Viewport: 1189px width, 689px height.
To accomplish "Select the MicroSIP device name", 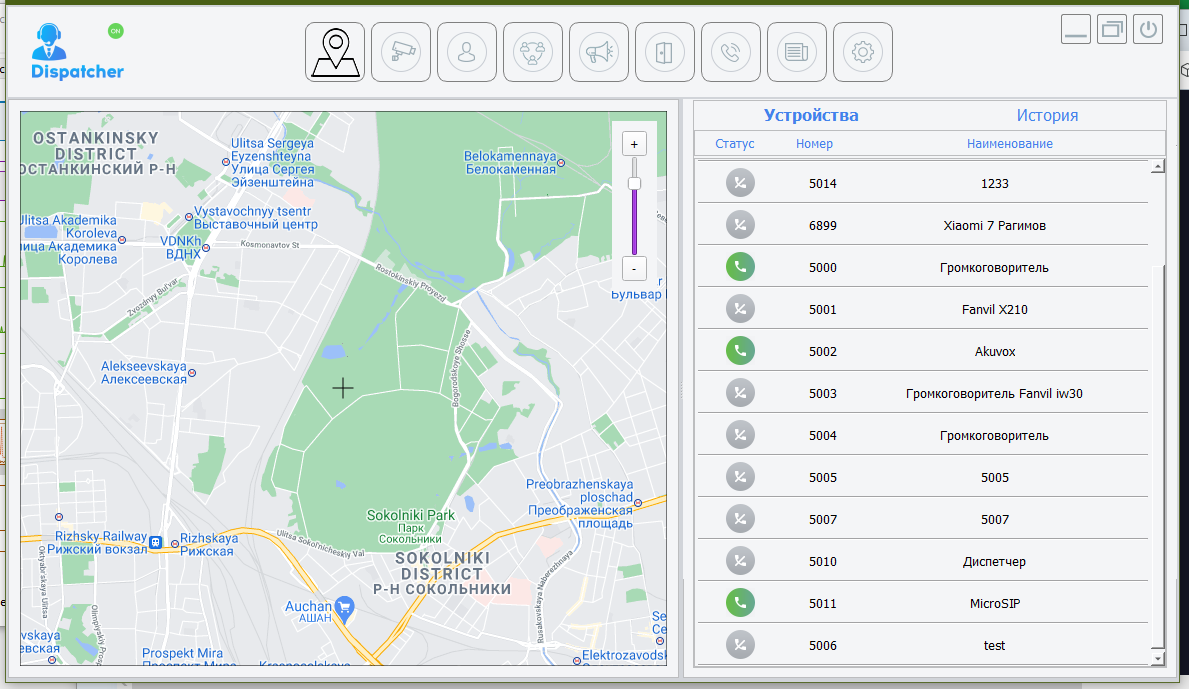I will pos(994,603).
